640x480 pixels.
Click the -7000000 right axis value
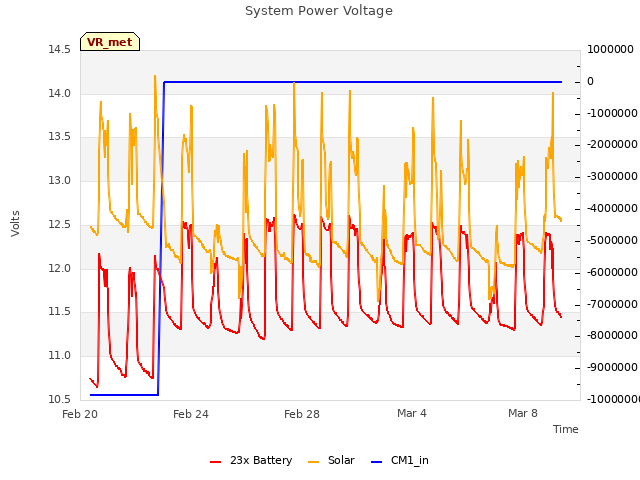(612, 304)
